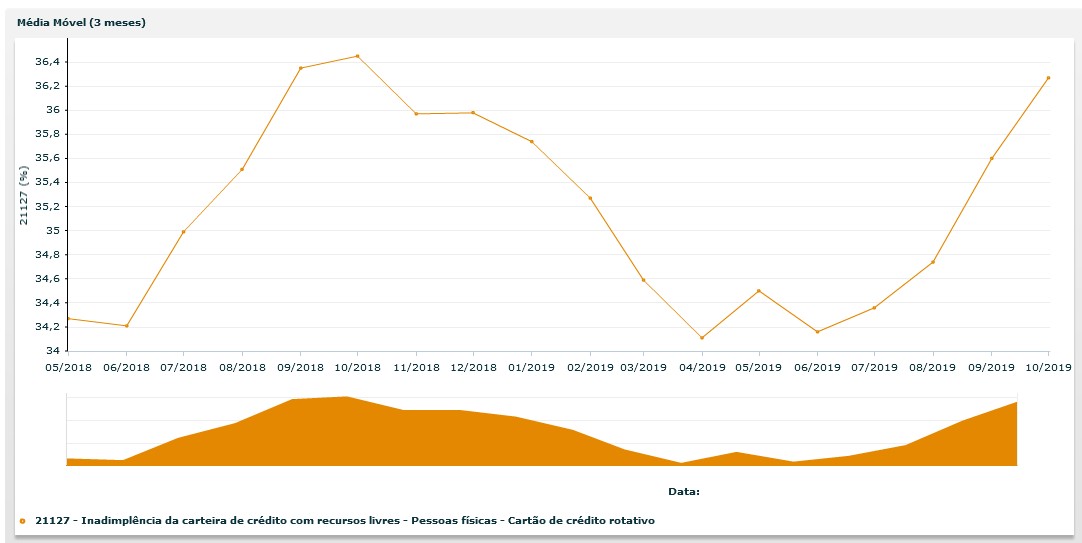The height and width of the screenshot is (543, 1082).
Task: Select the 12/2018 data point
Action: coord(473,113)
